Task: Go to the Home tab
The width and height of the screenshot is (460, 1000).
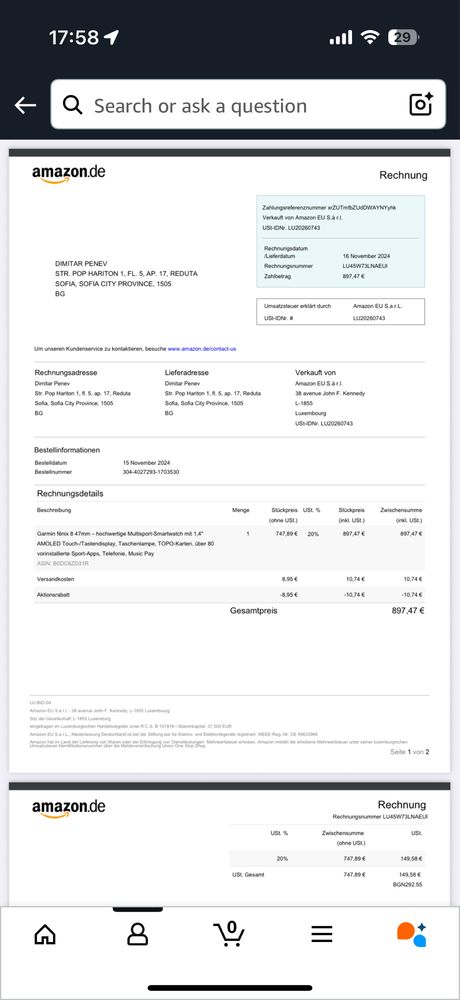Action: [45, 934]
